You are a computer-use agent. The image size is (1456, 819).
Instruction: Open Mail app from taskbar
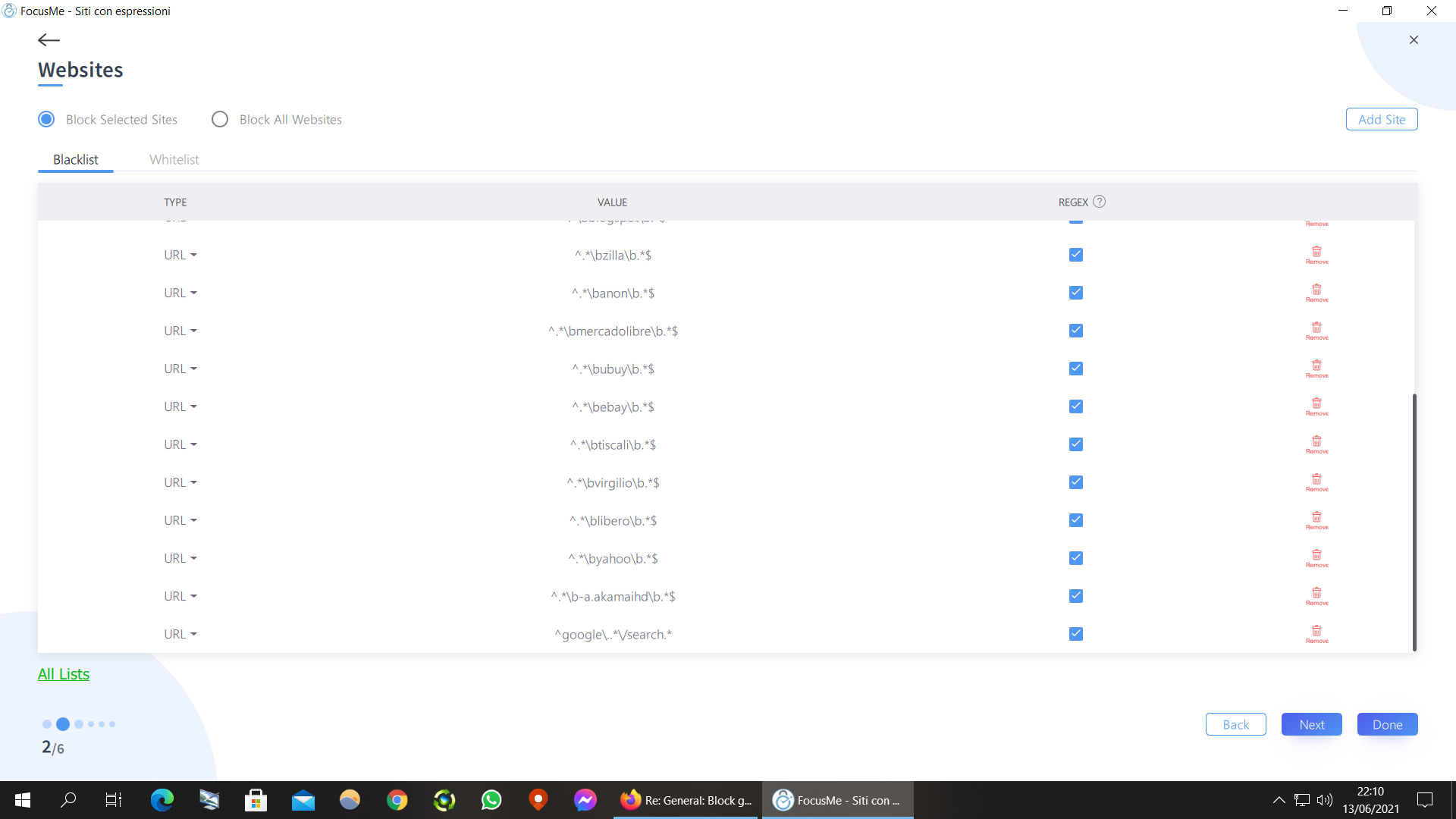(303, 800)
